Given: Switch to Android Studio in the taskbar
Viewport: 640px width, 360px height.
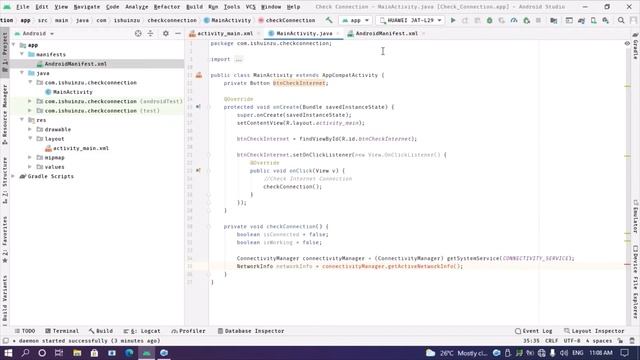Looking at the screenshot, I should (x=147, y=353).
